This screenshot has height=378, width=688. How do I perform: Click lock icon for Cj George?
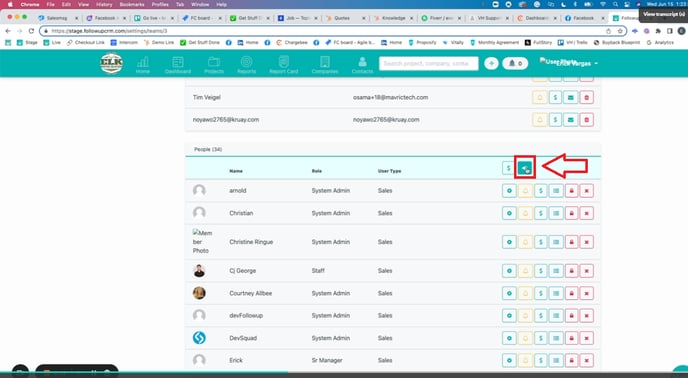571,271
